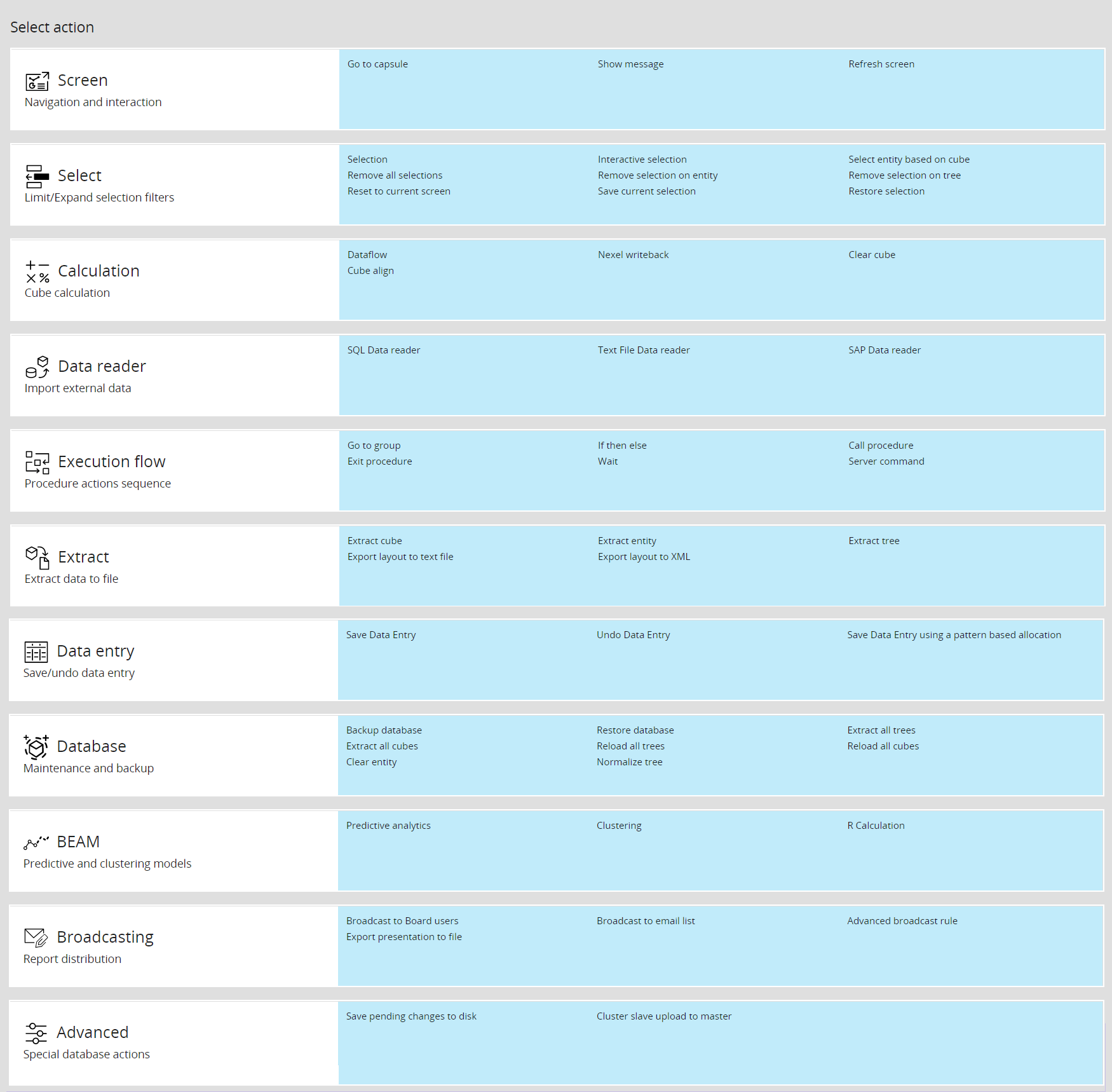Choose Backup database
This screenshot has height=1092, width=1112.
point(384,730)
